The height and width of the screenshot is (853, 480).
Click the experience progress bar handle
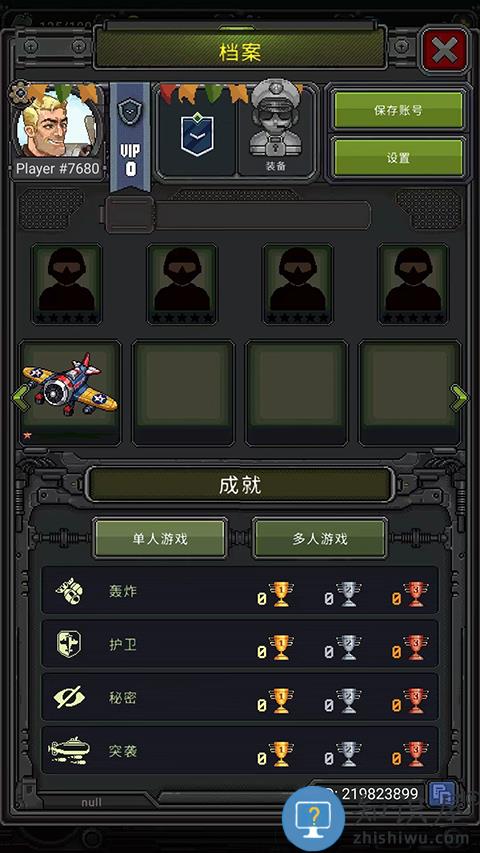coord(130,214)
